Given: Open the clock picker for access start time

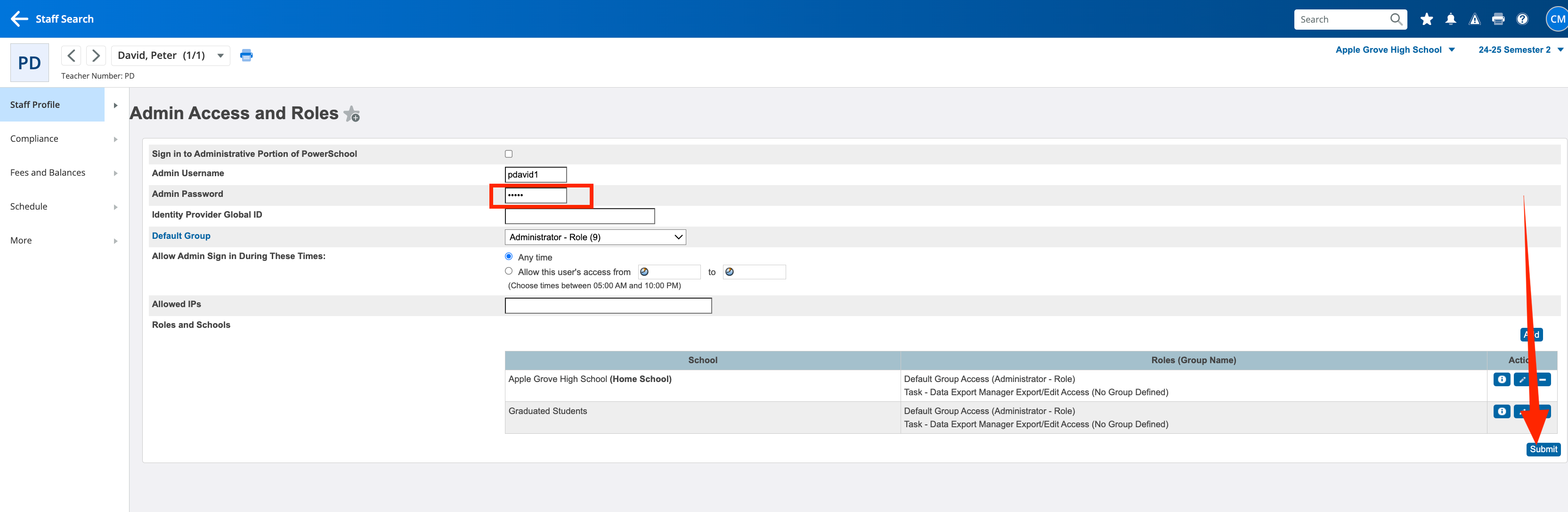Looking at the screenshot, I should click(644, 272).
